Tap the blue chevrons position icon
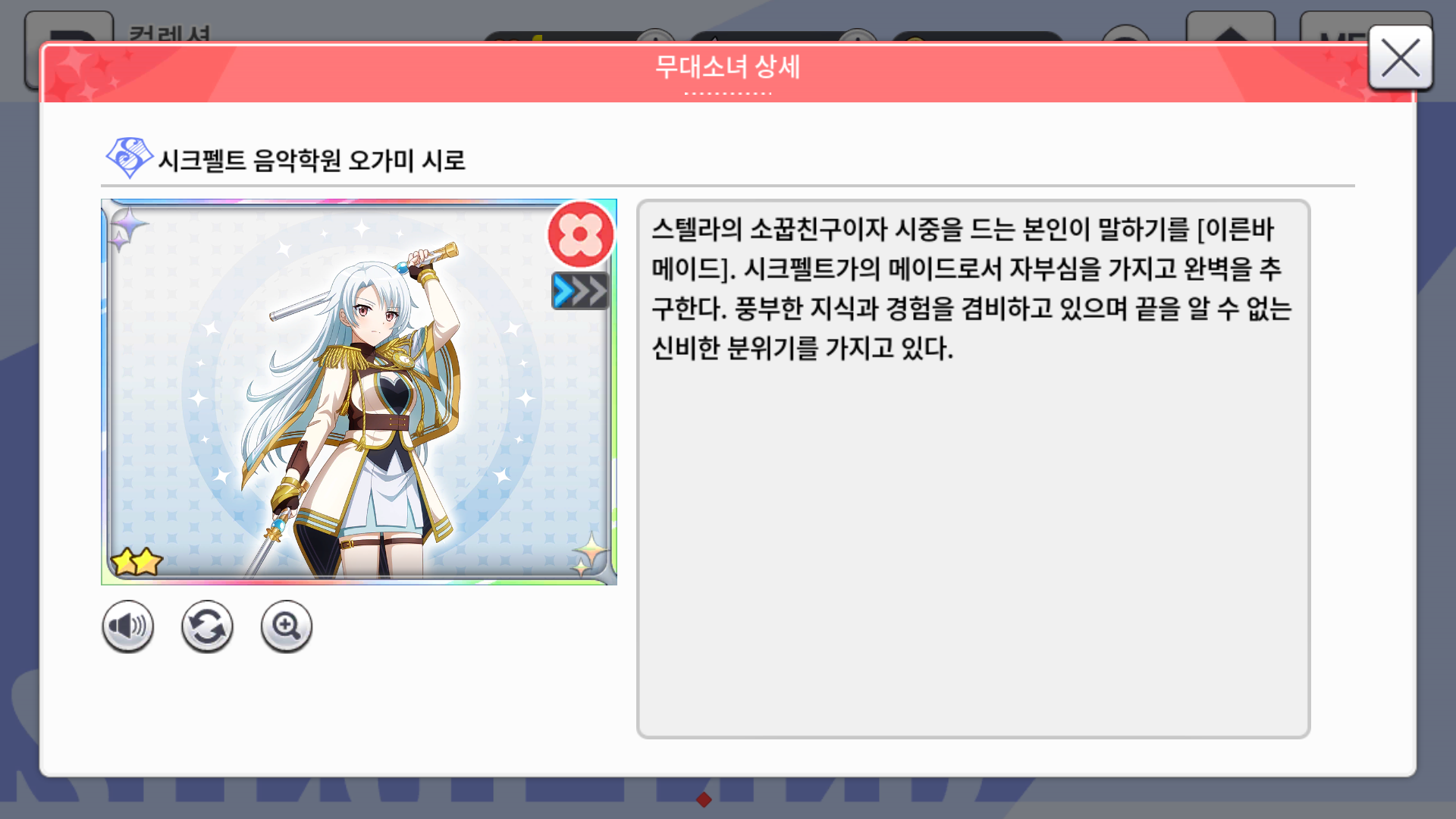Viewport: 1456px width, 819px height. 581,290
